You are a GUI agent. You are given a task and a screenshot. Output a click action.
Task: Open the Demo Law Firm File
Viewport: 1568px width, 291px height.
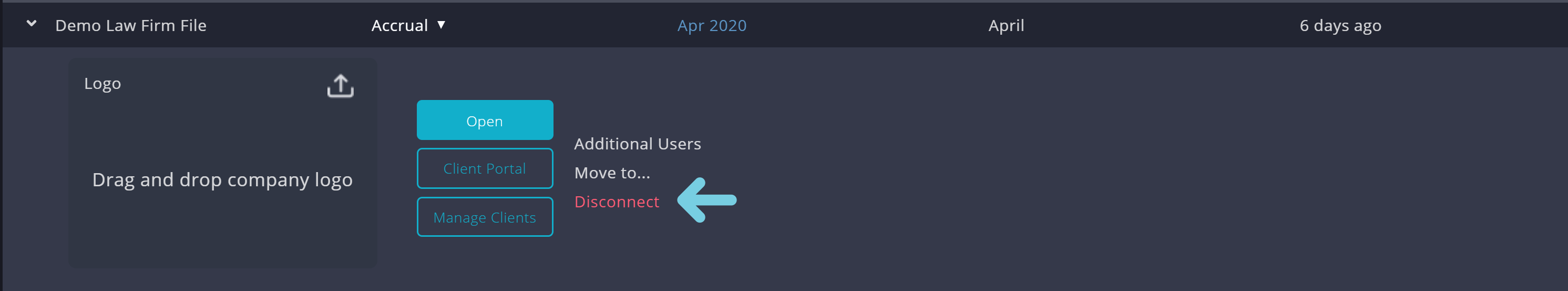coord(485,120)
